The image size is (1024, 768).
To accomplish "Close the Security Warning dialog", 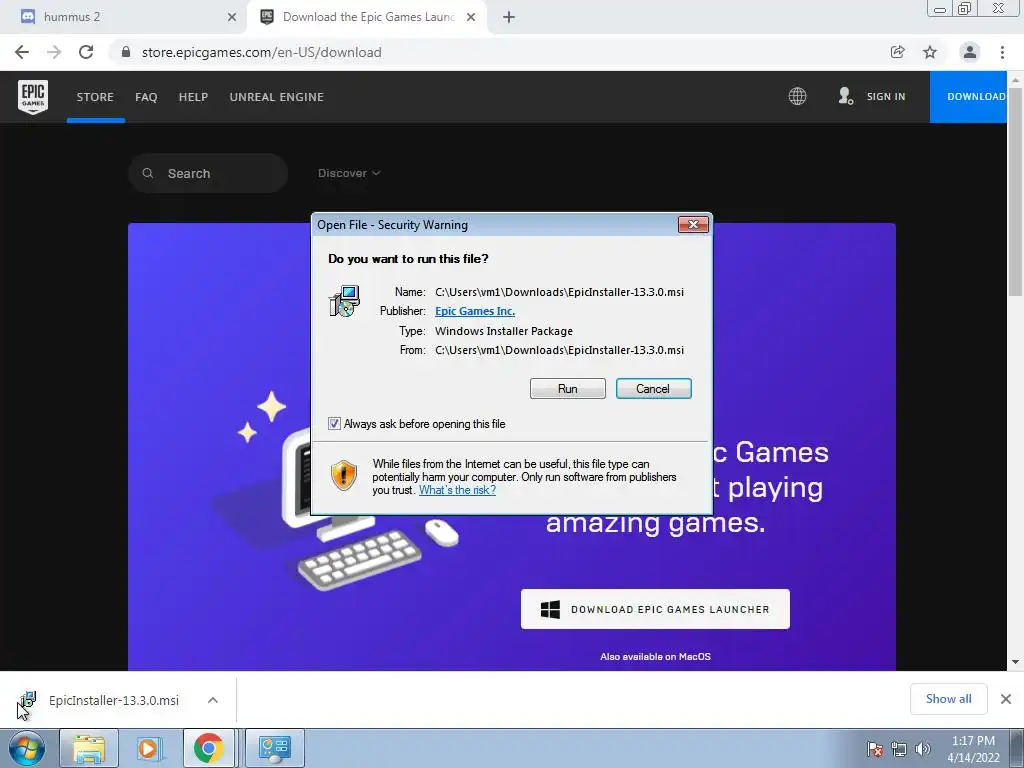I will [693, 225].
